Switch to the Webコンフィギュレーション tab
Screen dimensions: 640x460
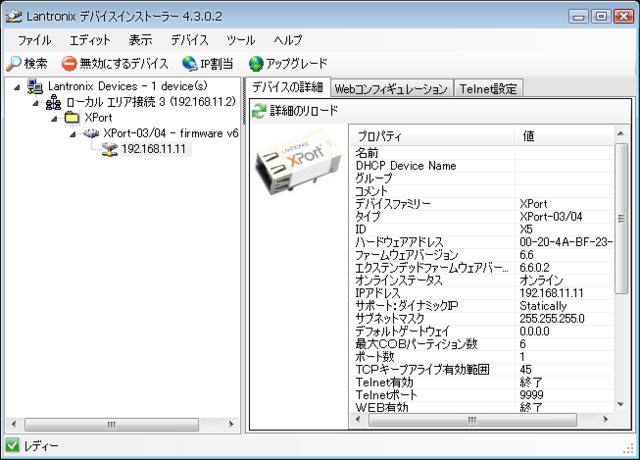click(x=391, y=89)
